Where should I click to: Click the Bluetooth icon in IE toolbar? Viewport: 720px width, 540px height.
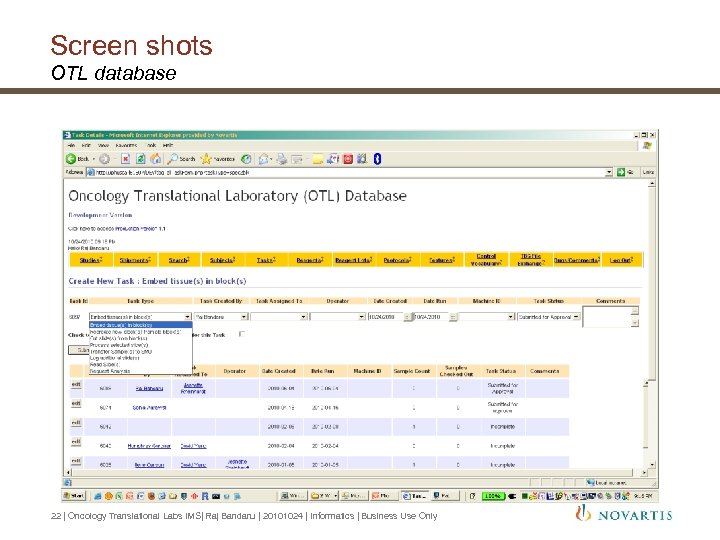coord(377,159)
